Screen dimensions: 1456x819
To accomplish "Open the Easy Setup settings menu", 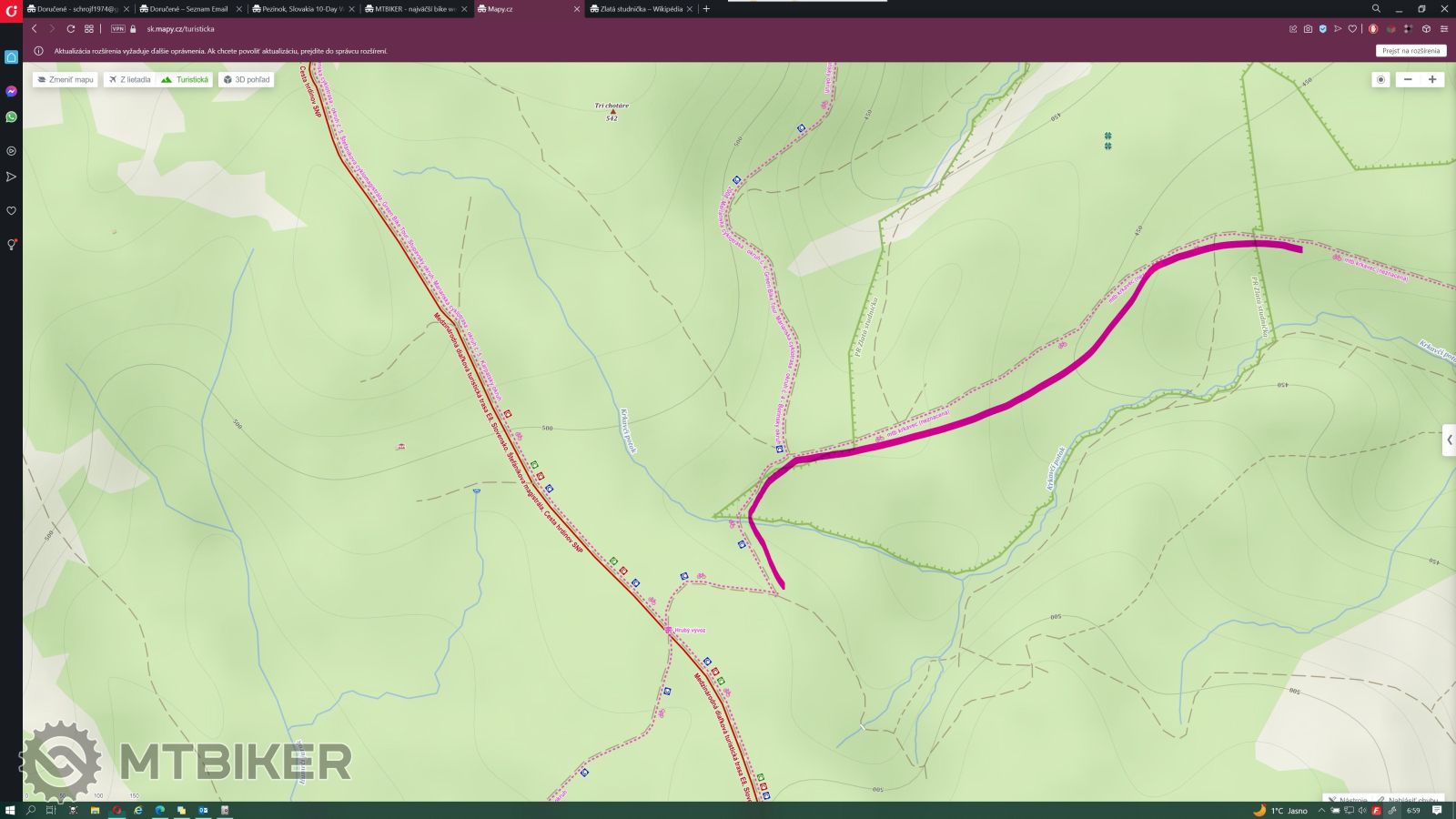I will click(1444, 29).
